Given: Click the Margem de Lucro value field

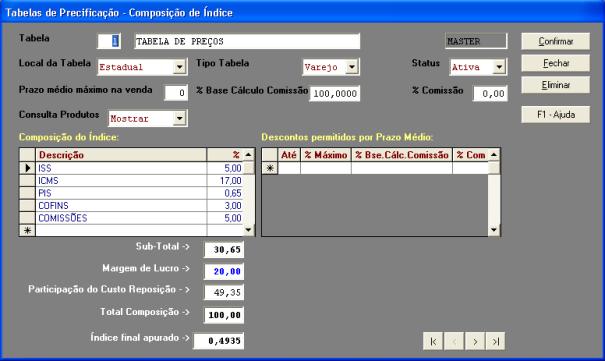Looking at the screenshot, I should point(224,271).
